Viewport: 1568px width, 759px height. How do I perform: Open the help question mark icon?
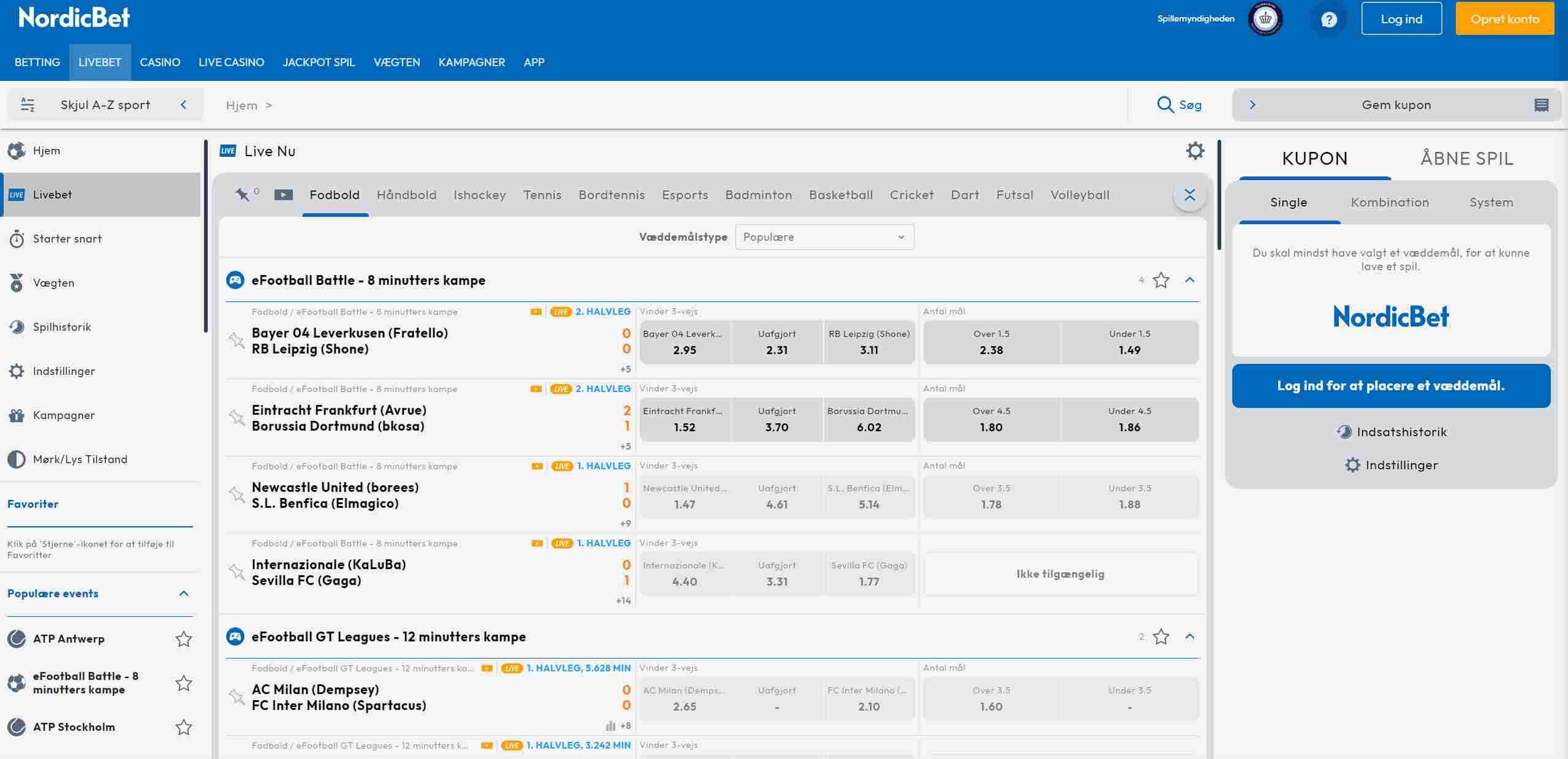click(x=1328, y=20)
